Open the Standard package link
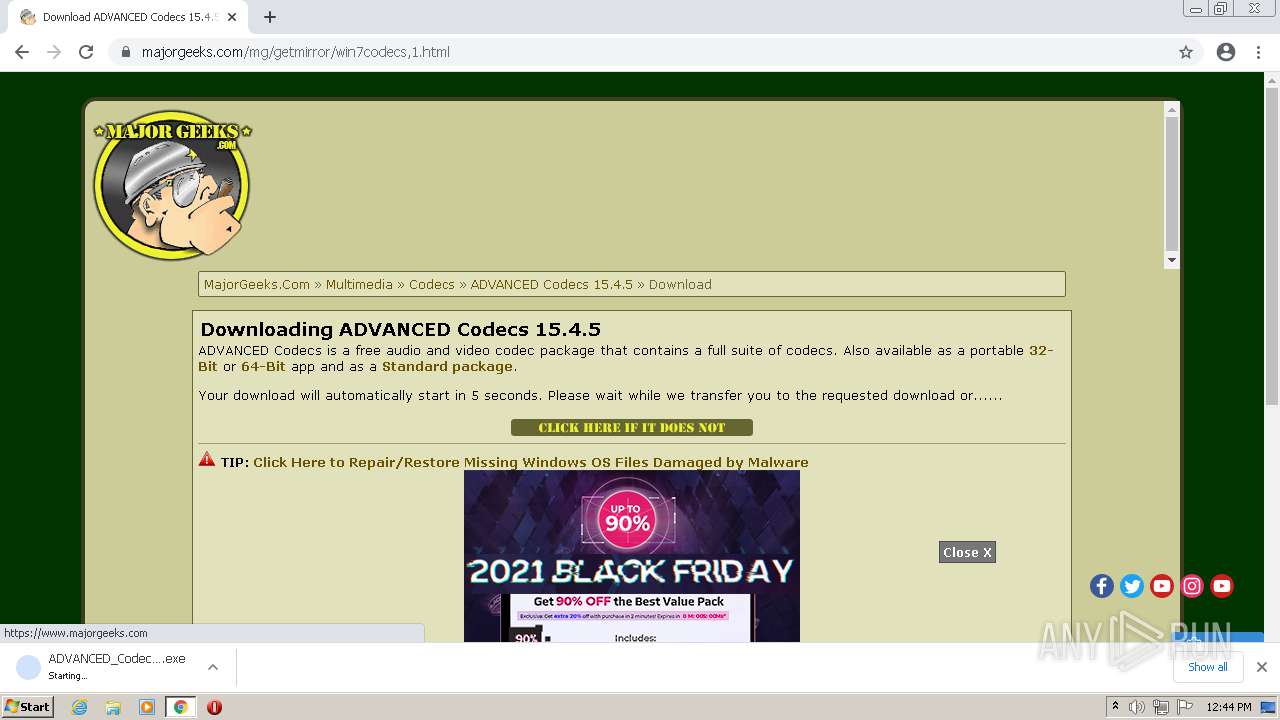 coord(447,367)
